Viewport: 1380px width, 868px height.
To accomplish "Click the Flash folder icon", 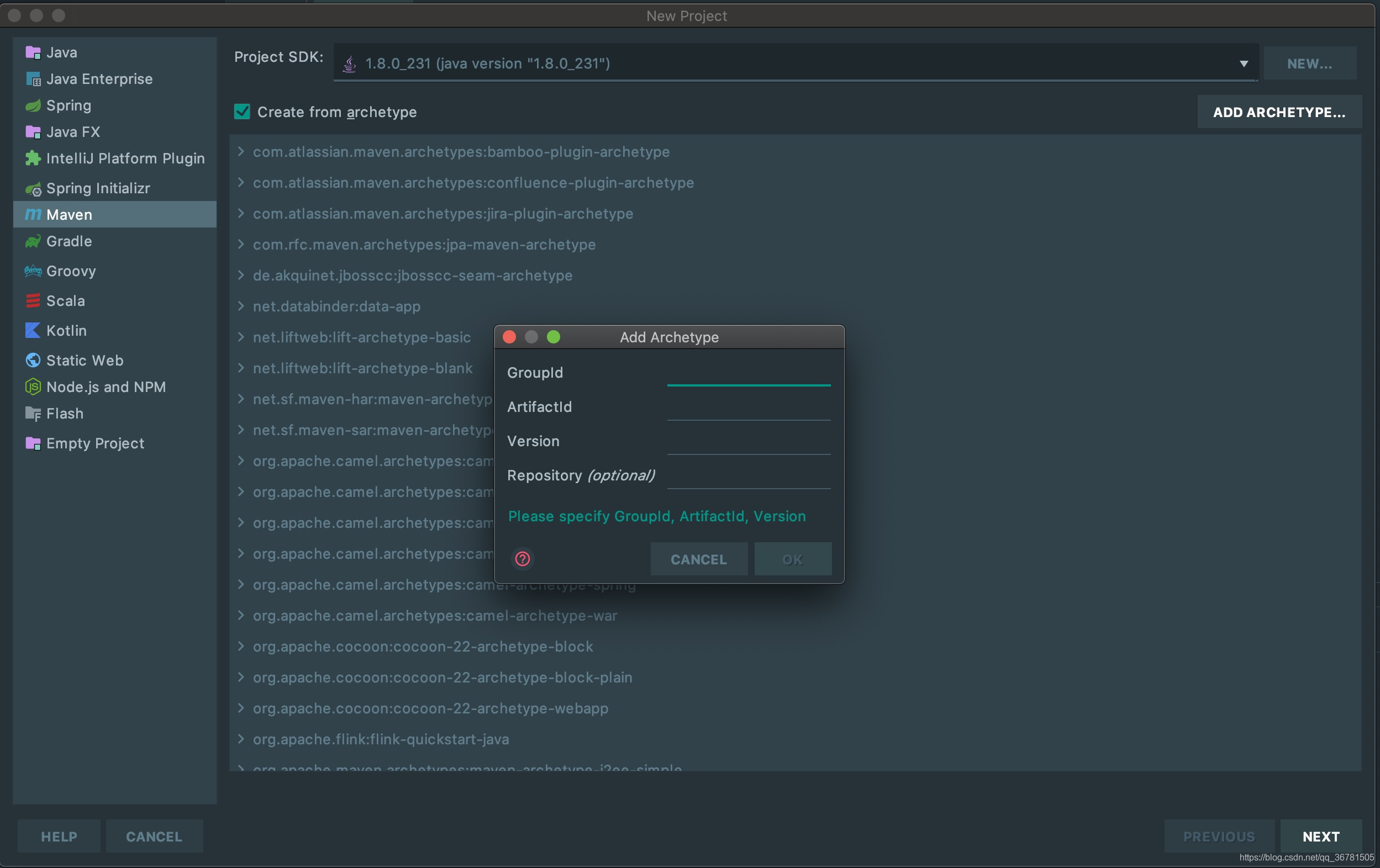I will click(x=33, y=414).
